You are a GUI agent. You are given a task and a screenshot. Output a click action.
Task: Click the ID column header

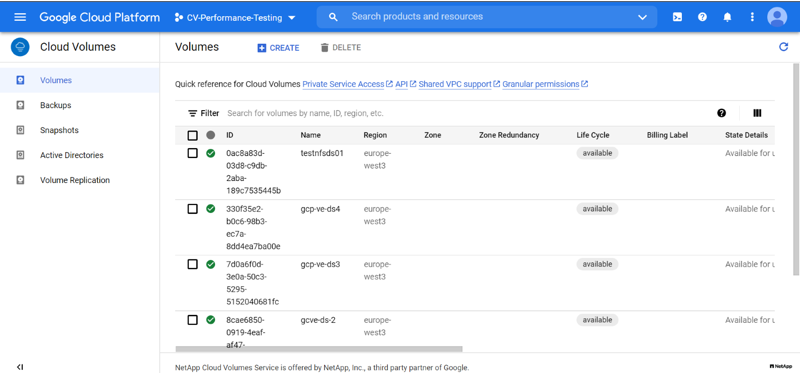point(230,135)
